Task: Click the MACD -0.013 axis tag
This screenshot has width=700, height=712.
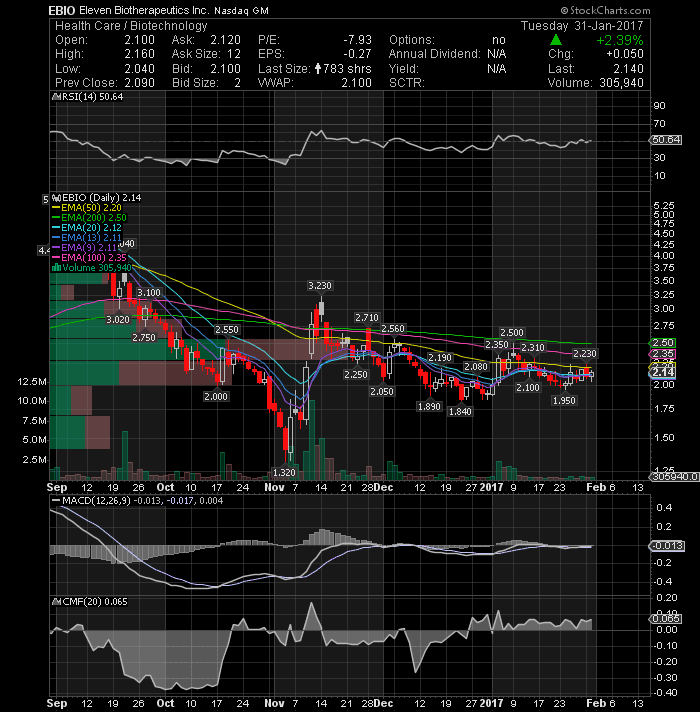Action: 667,546
